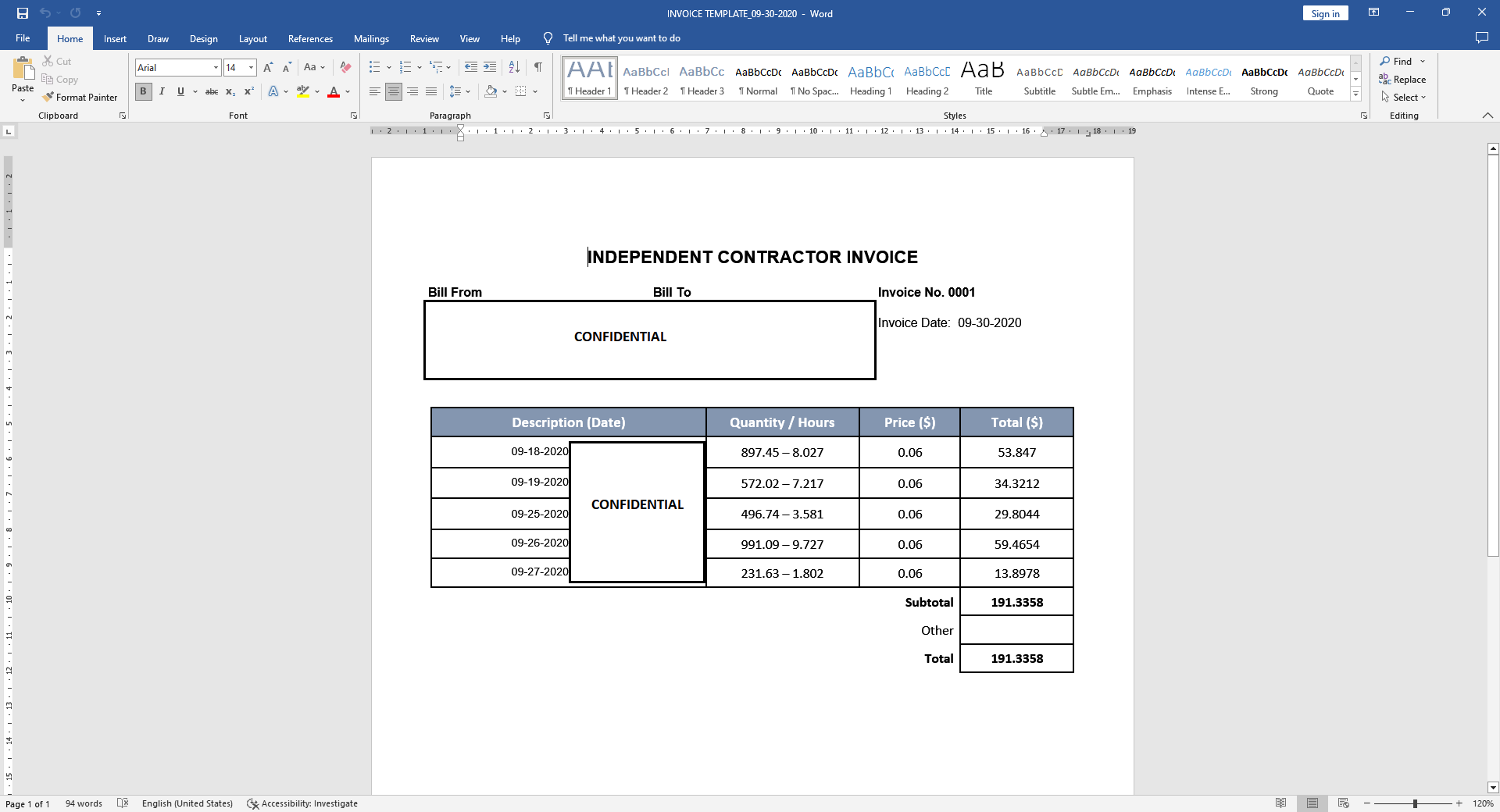Click the Paste clipboard icon
Screen dimensions: 1500x812
(x=23, y=69)
